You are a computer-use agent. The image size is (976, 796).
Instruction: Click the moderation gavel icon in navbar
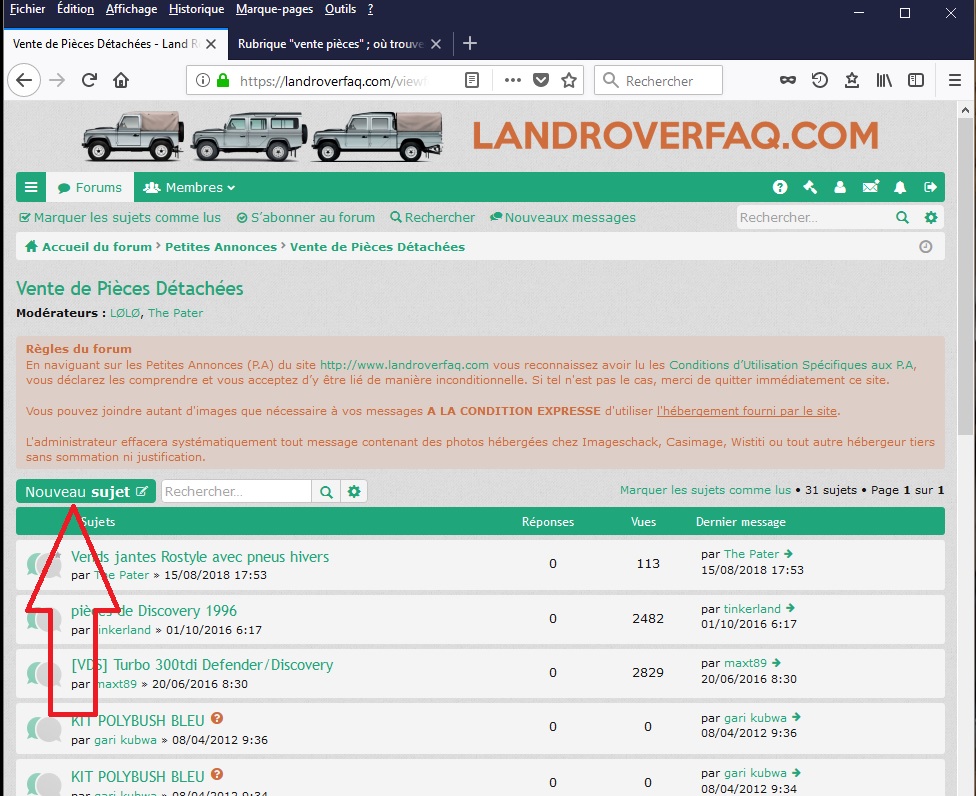(x=810, y=187)
